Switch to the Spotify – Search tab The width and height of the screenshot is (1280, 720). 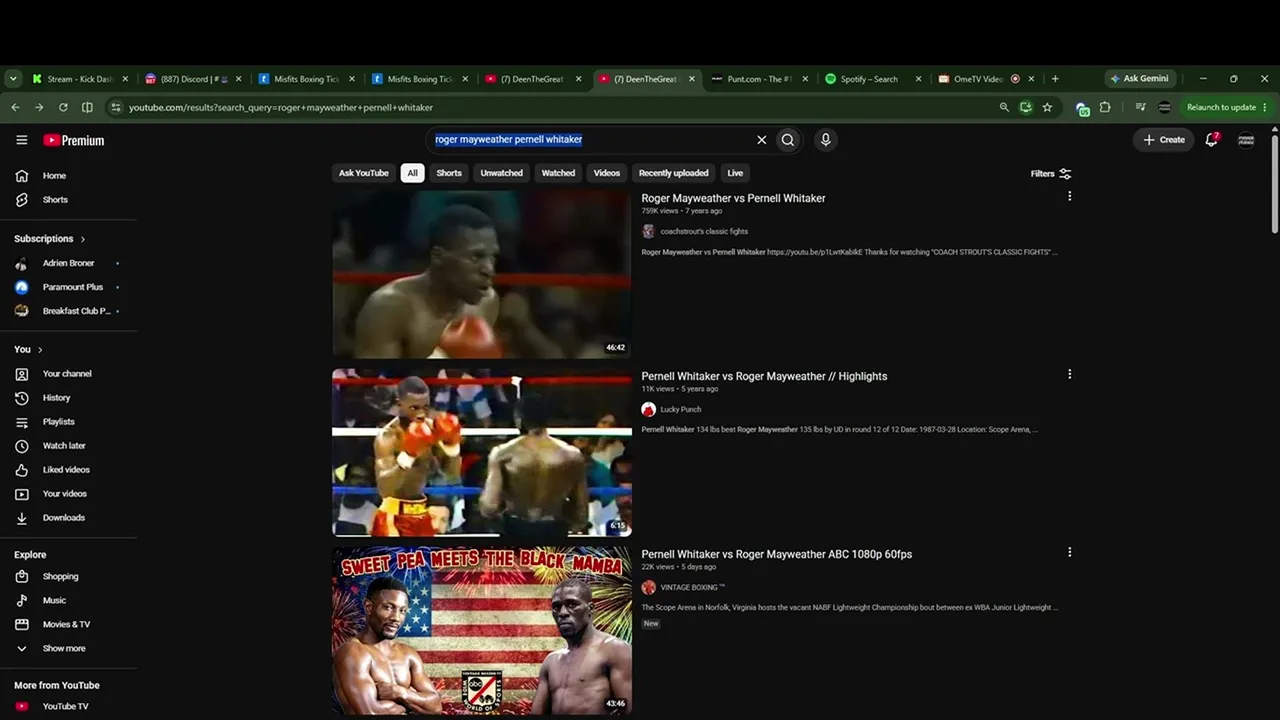click(x=873, y=79)
